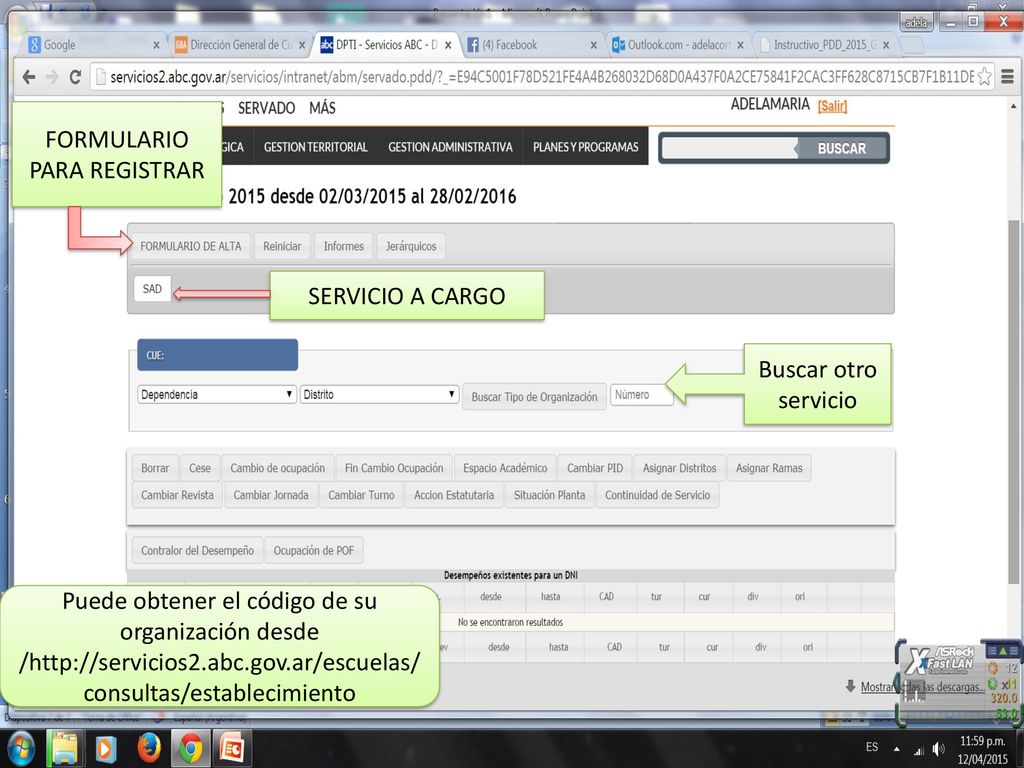Click the Salir logout link
The height and width of the screenshot is (768, 1024).
point(832,106)
